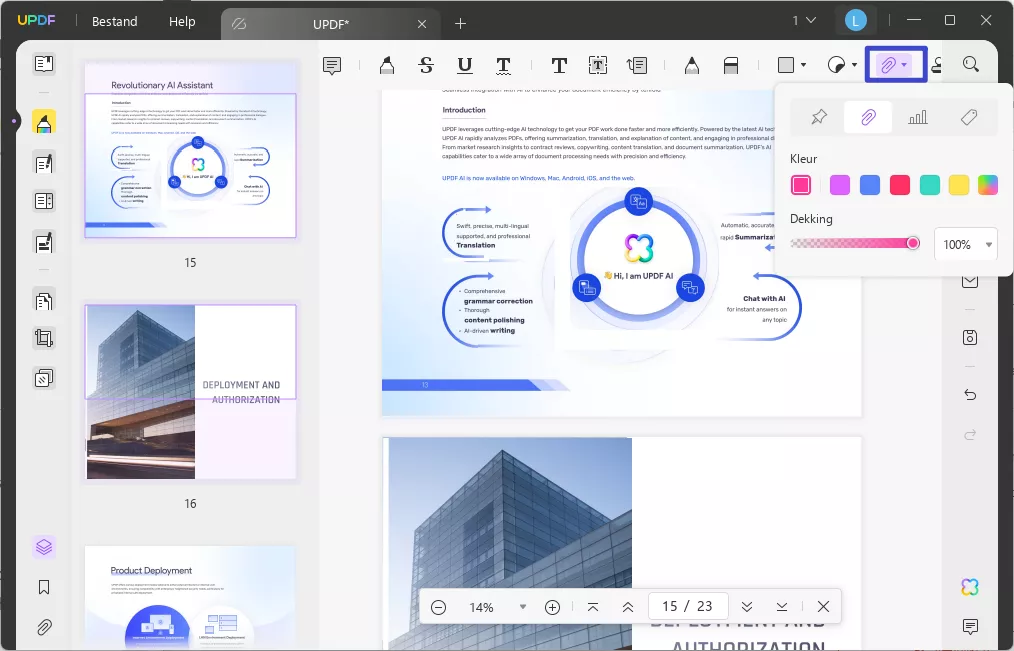This screenshot has width=1014, height=651.
Task: Select the Sticker tool
Action: [837, 65]
